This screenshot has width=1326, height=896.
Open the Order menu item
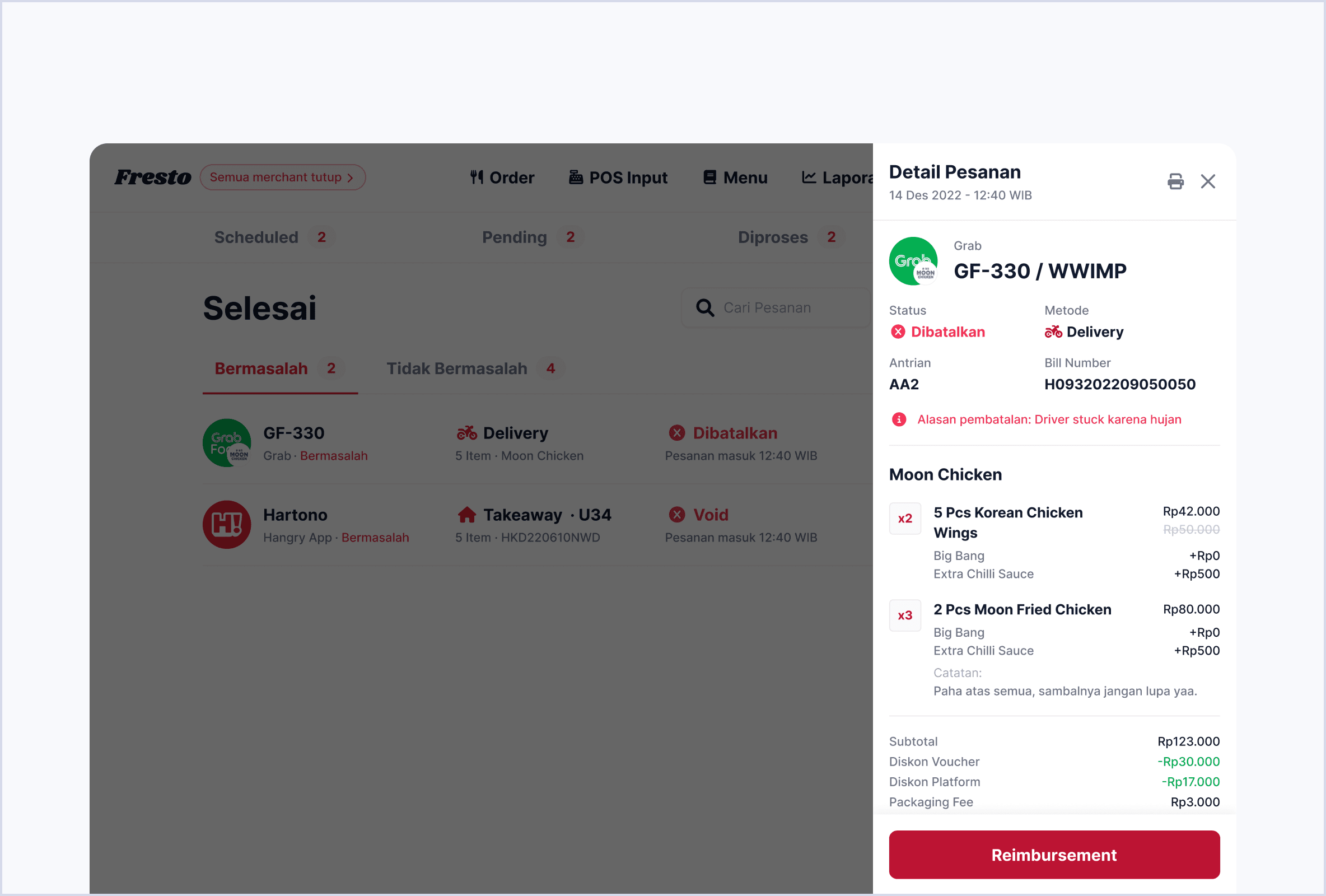pyautogui.click(x=502, y=178)
